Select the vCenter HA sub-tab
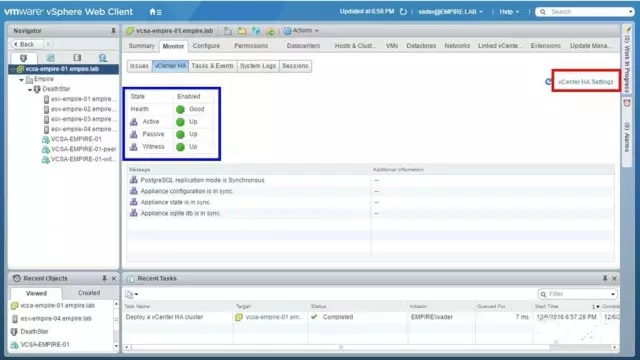Image resolution: width=640 pixels, height=360 pixels. 170,66
